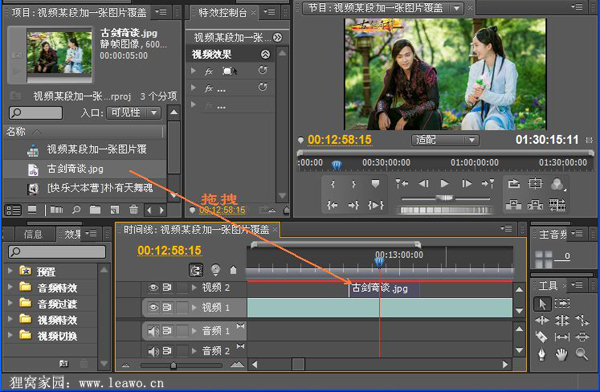This screenshot has width=600, height=392.
Task: Delete selected item with trash icon
Action: [x=133, y=209]
